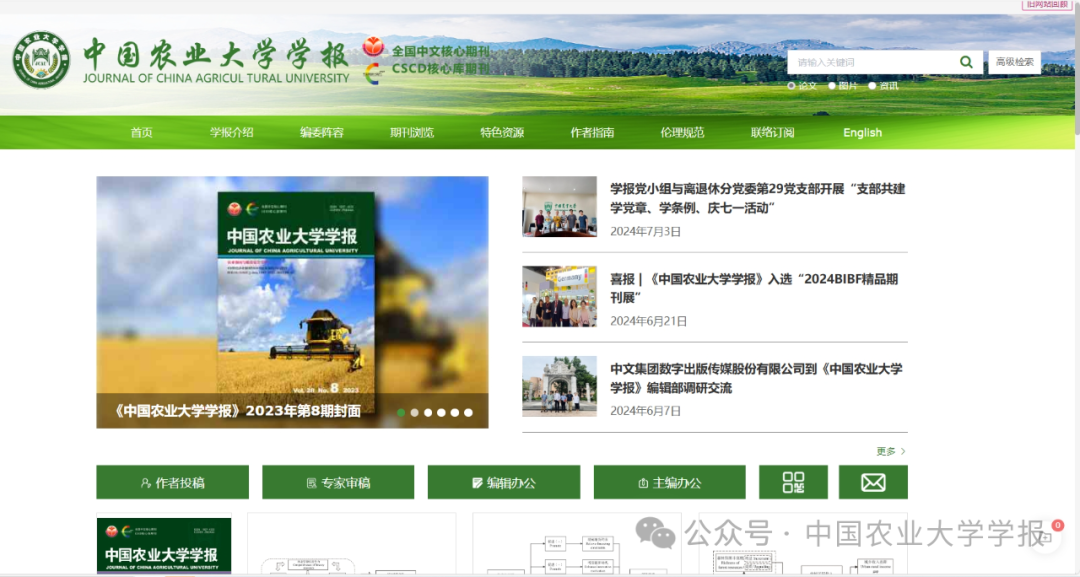1080x577 pixels.
Task: Go to the fifth carousel slide dot
Action: coord(455,412)
